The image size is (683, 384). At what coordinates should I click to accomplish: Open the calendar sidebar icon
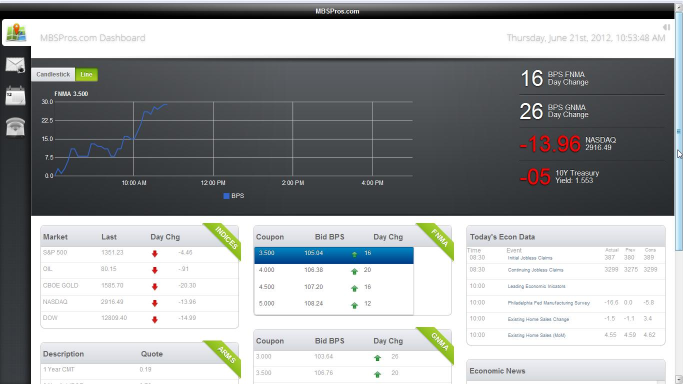click(15, 96)
